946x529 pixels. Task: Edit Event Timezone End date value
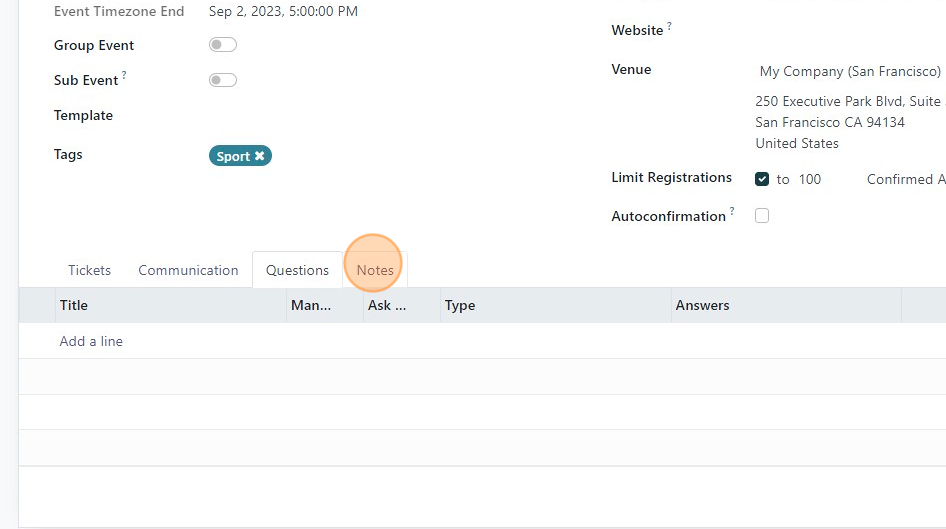click(x=283, y=11)
